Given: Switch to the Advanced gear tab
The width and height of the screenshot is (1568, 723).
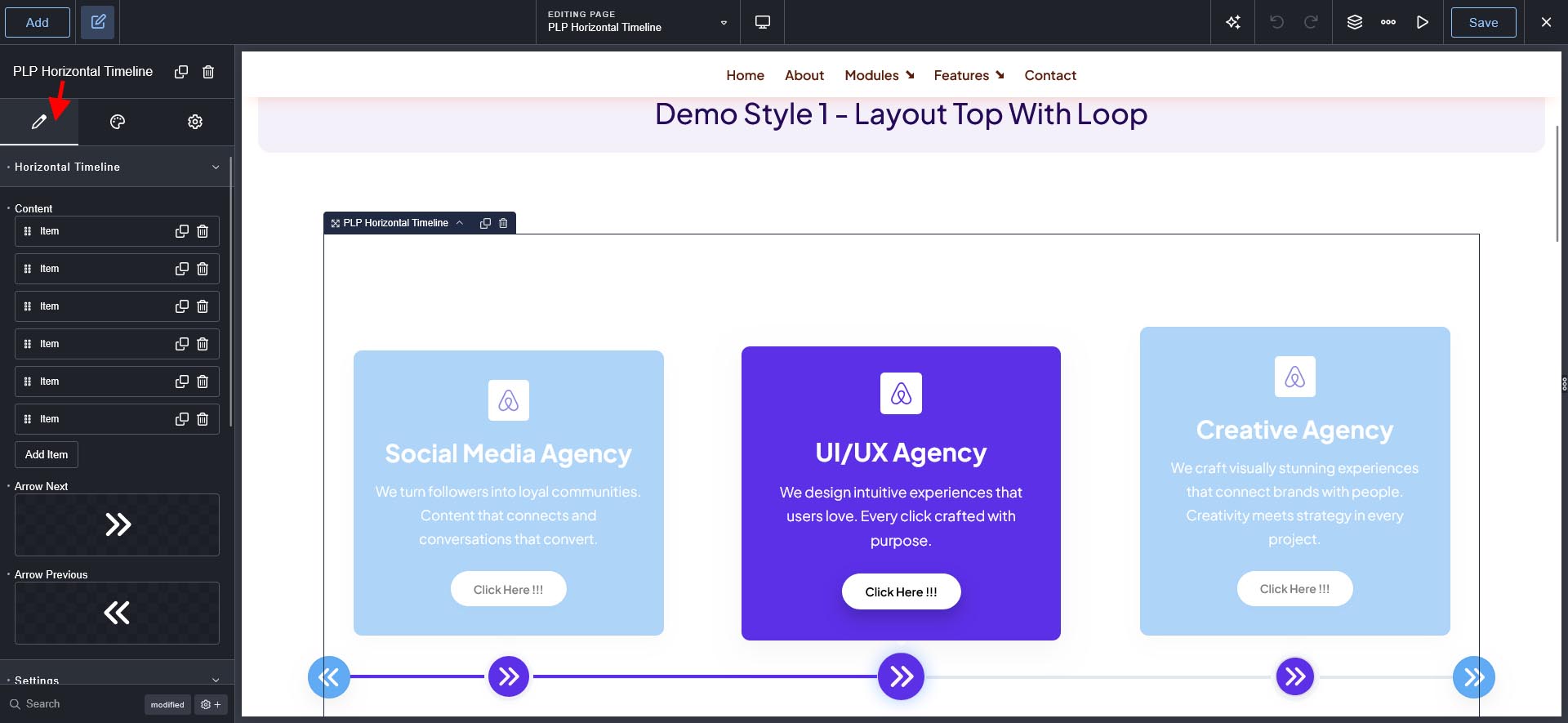Looking at the screenshot, I should [195, 122].
